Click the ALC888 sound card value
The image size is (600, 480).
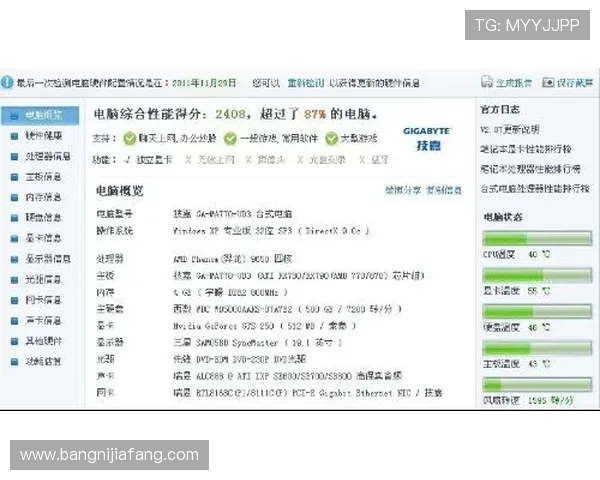[287, 376]
